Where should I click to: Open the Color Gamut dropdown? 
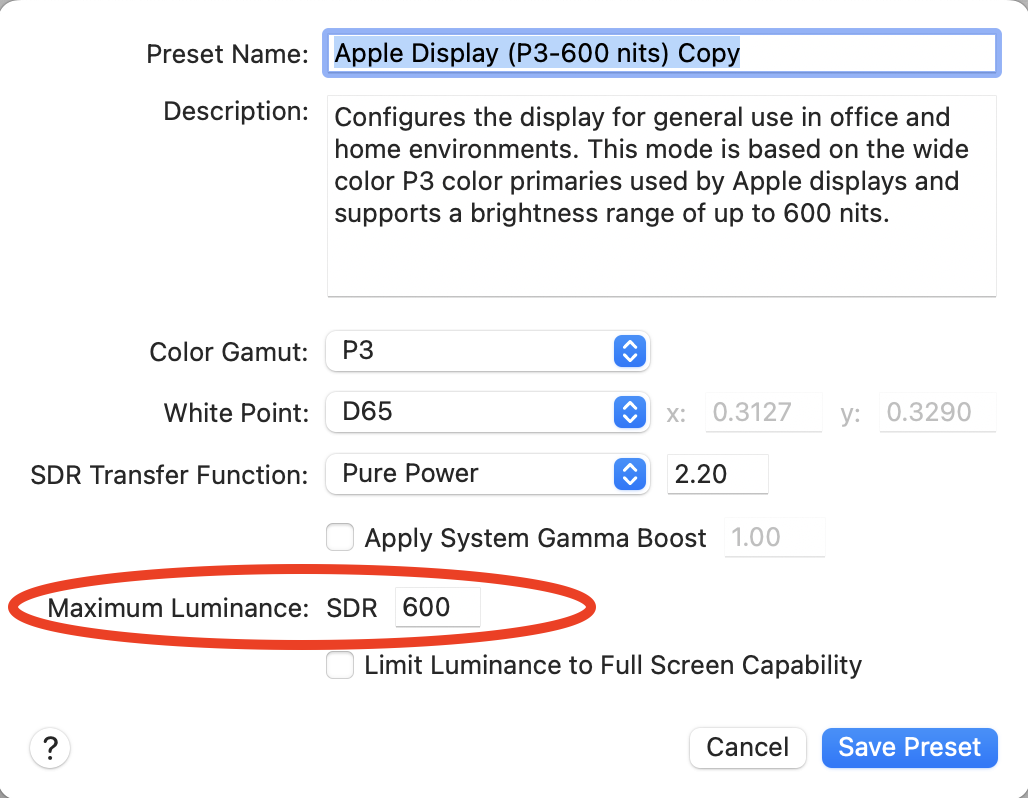coord(488,351)
